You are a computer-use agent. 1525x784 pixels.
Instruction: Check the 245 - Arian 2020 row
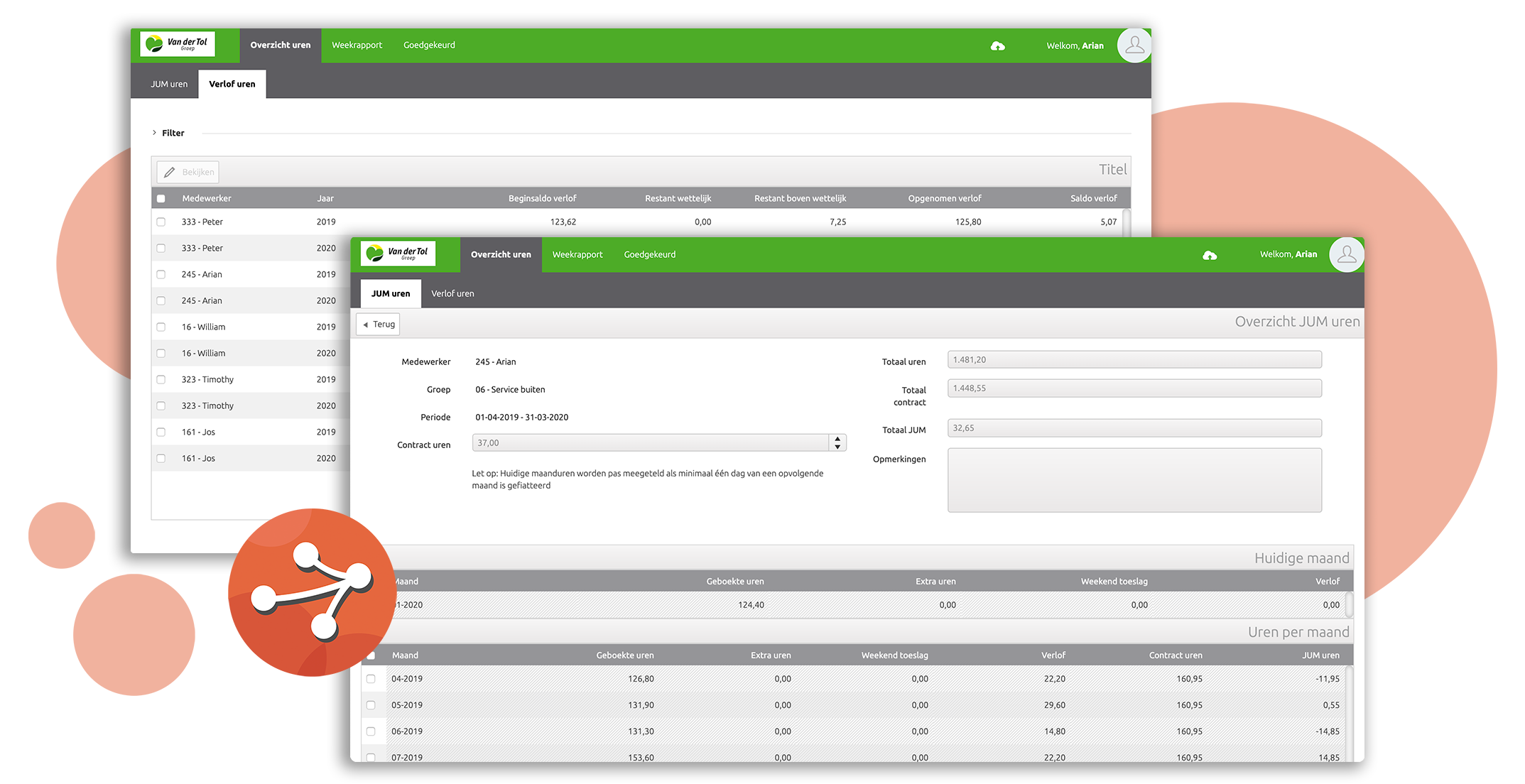pyautogui.click(x=161, y=301)
